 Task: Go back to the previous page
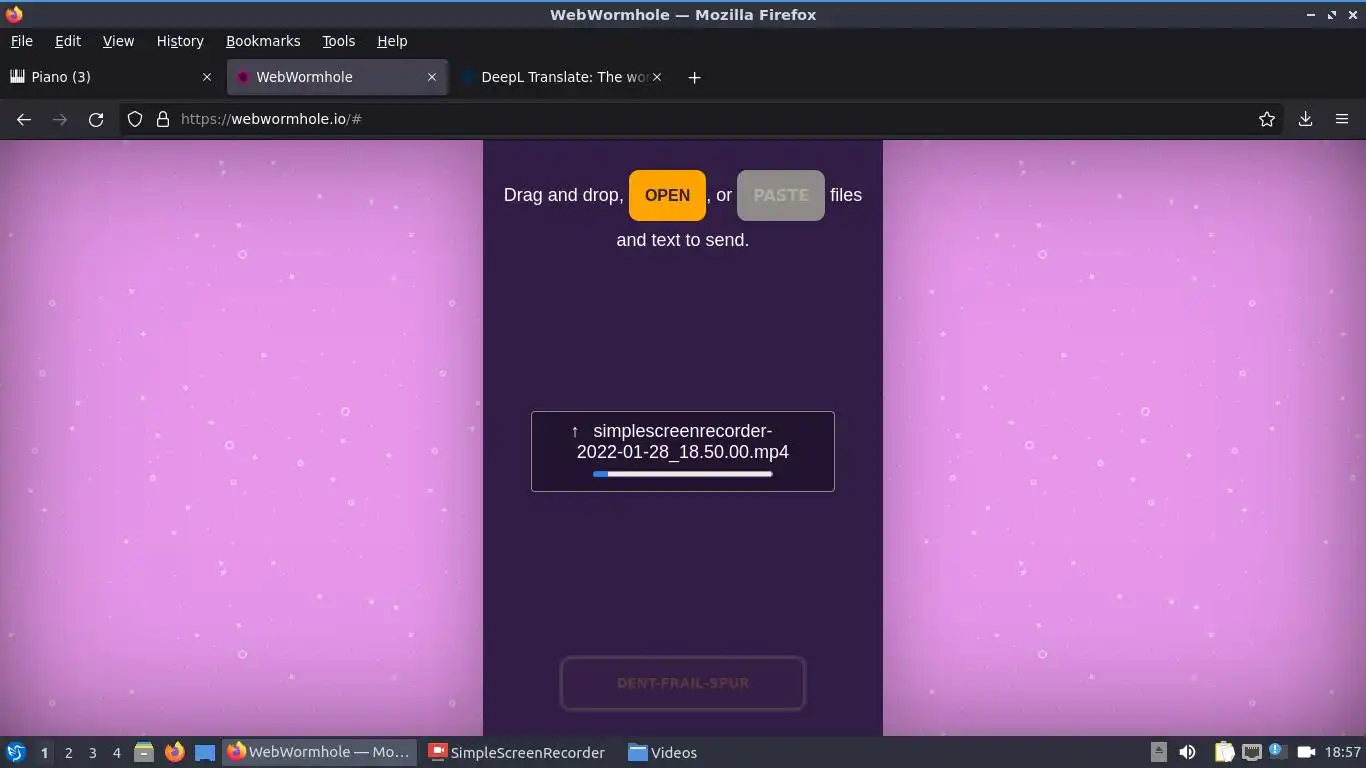pyautogui.click(x=24, y=119)
